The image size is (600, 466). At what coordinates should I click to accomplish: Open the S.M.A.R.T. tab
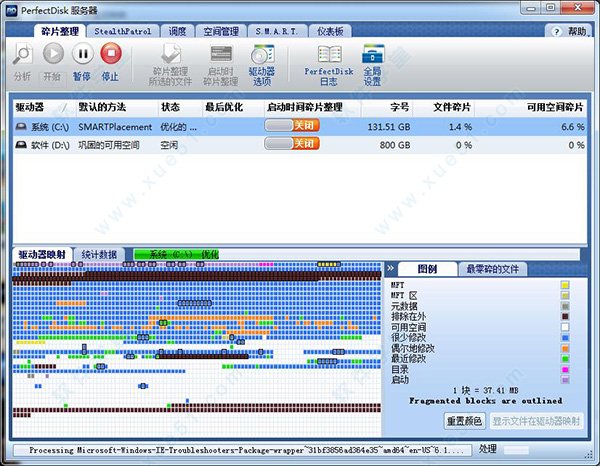point(277,31)
